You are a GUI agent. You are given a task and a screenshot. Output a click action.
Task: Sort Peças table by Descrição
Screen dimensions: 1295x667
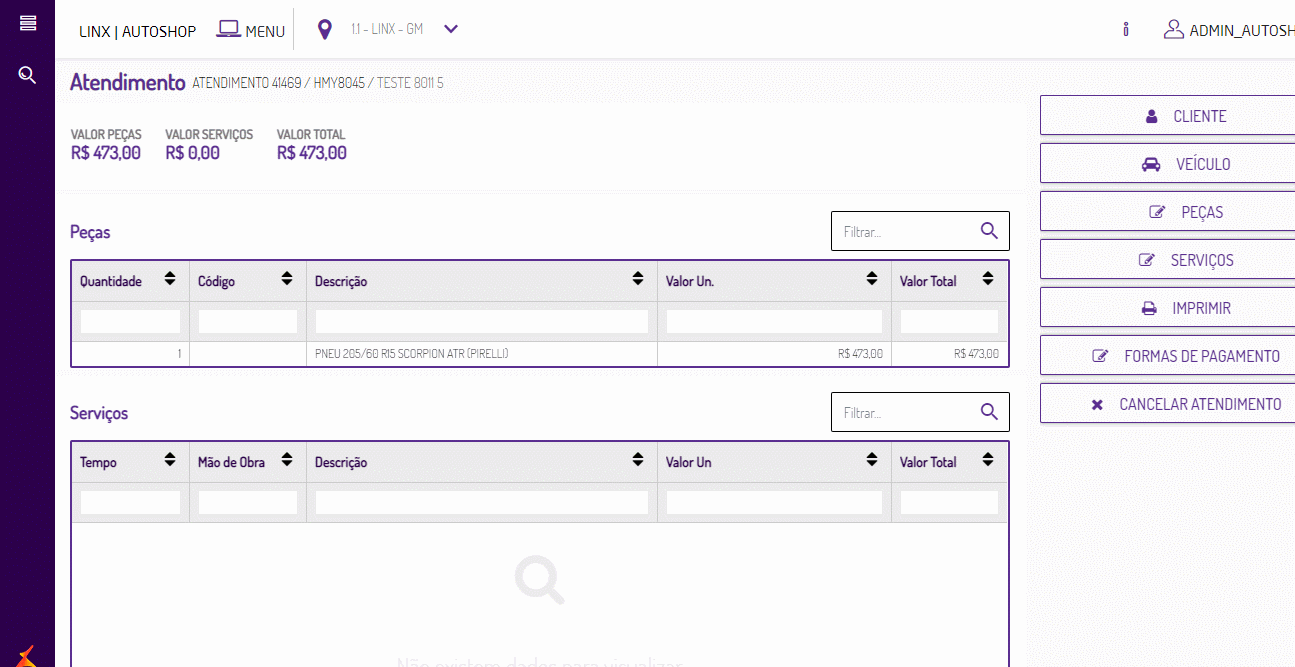click(638, 279)
